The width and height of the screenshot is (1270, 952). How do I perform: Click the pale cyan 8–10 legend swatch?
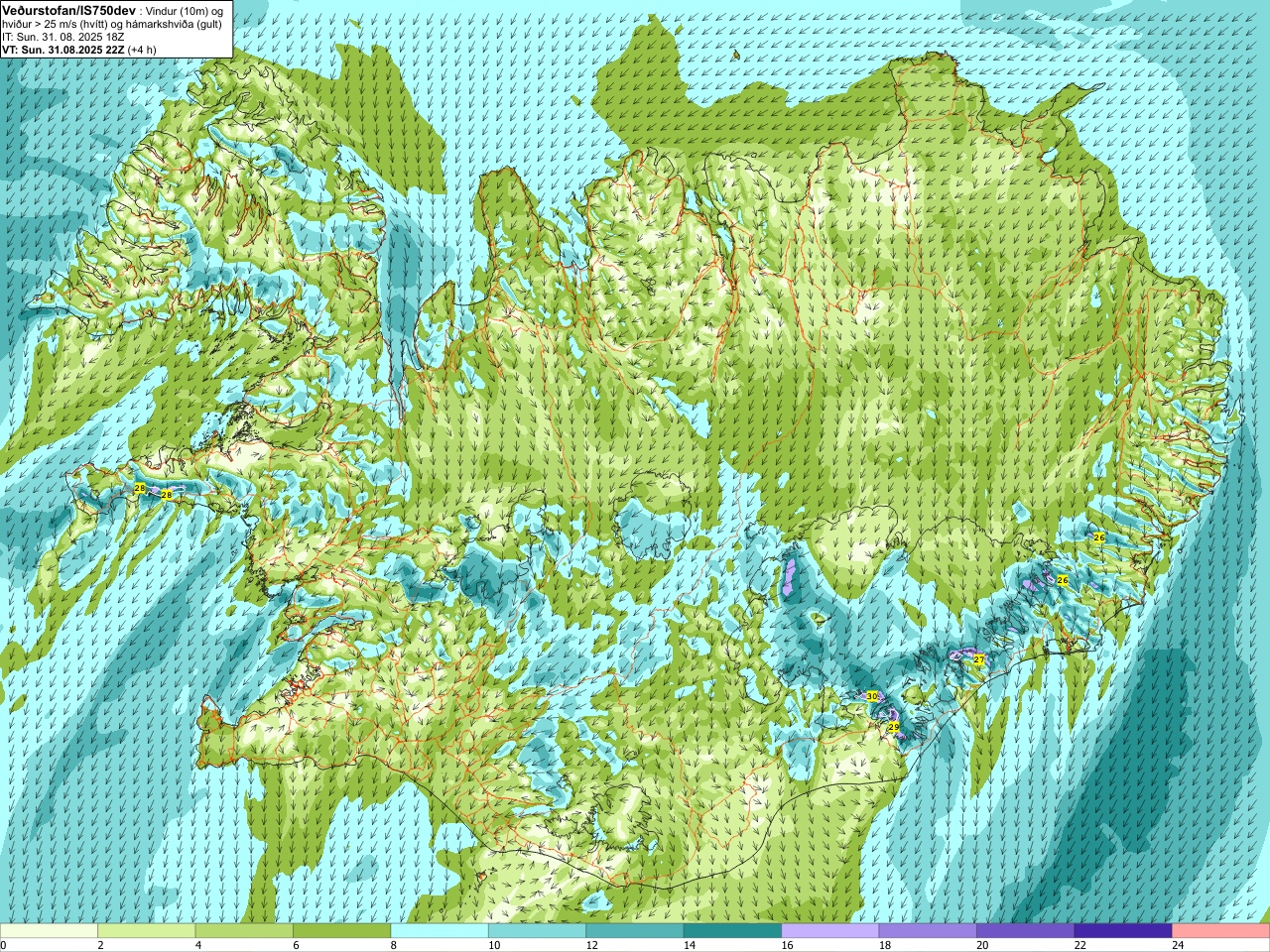pos(440,931)
